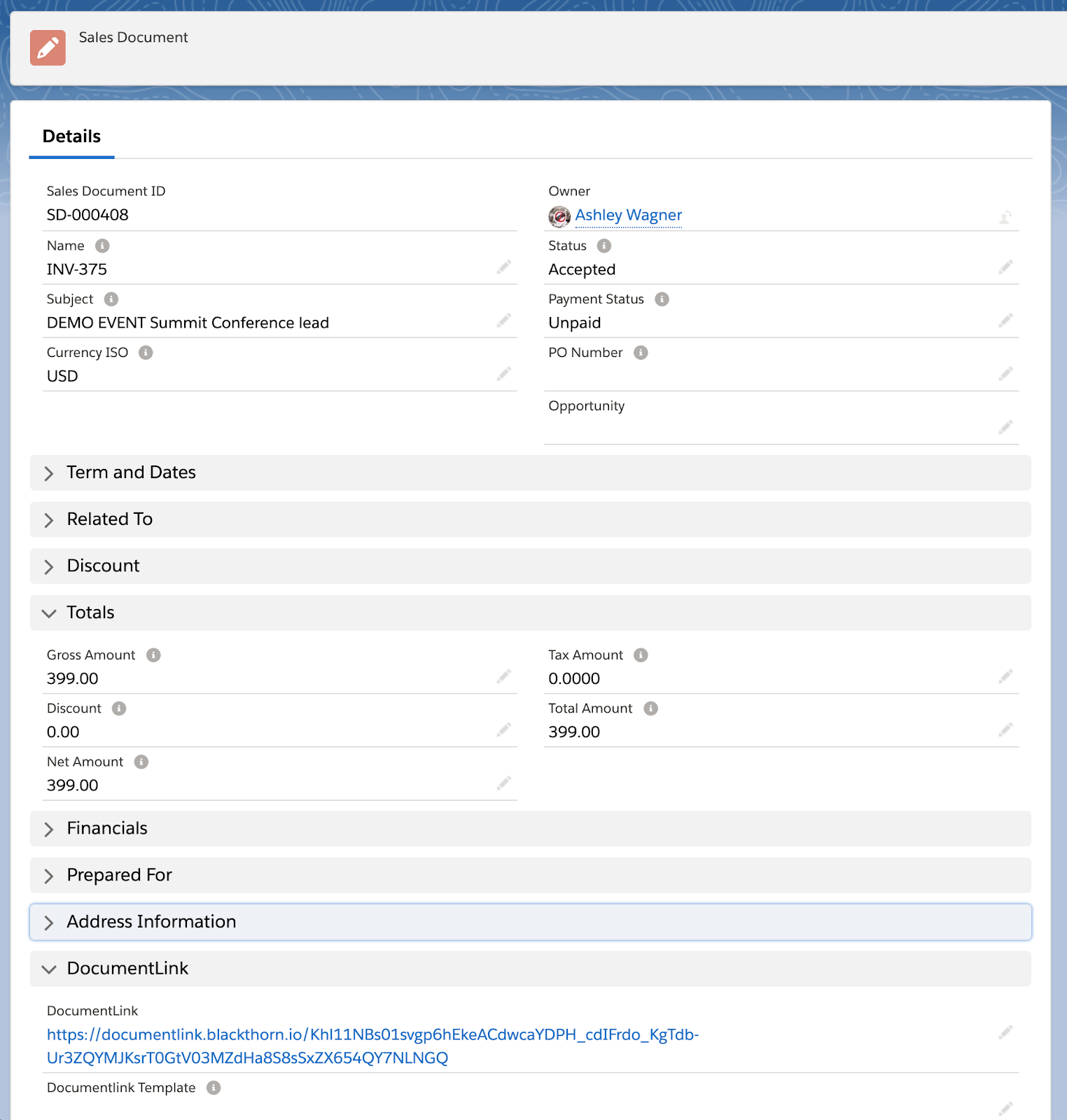Viewport: 1067px width, 1120px height.
Task: Edit PO Number via its pencil icon
Action: click(1005, 374)
